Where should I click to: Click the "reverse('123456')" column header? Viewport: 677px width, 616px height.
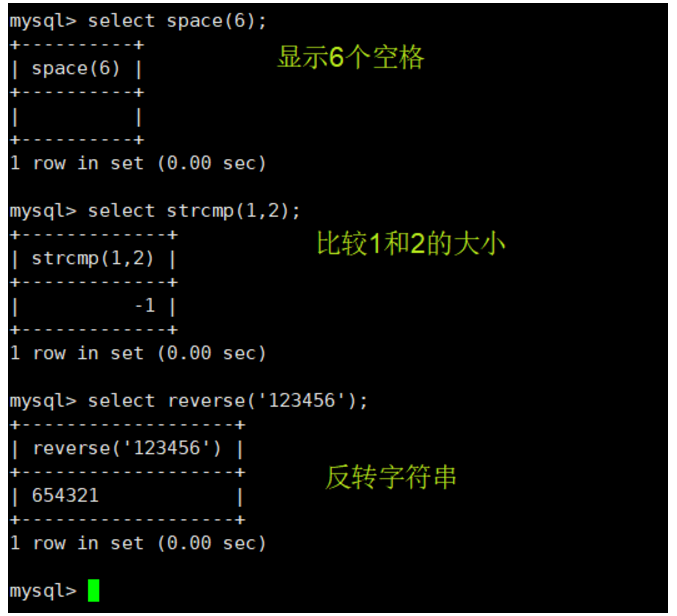pos(127,449)
